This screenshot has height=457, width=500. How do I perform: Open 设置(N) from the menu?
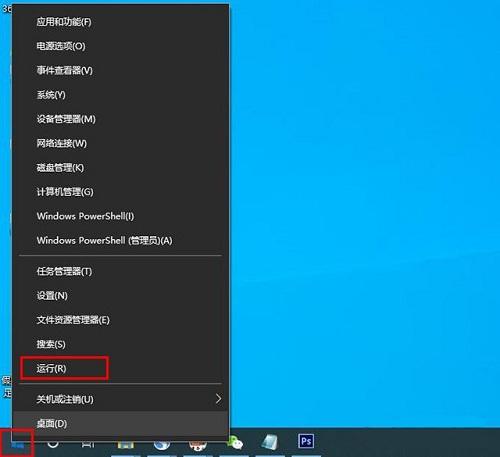[x=121, y=296]
